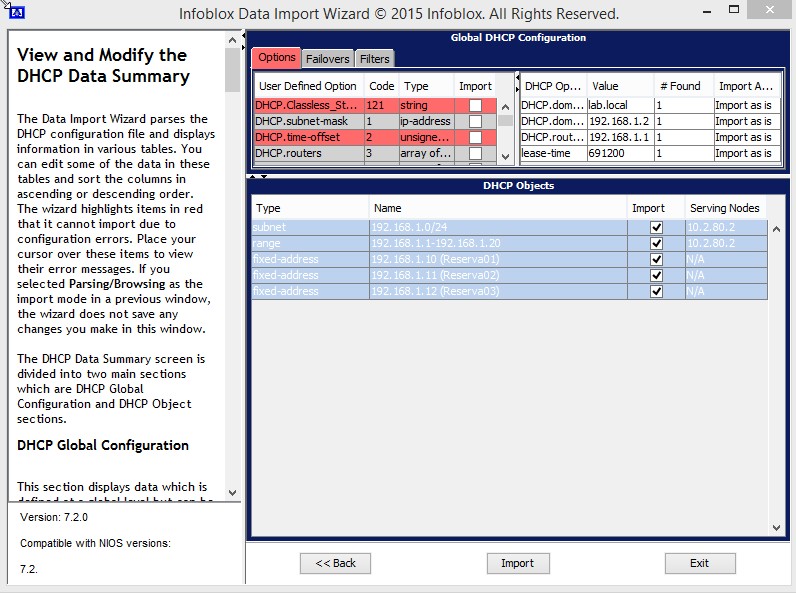Go back with the << Back button
This screenshot has height=593, width=796.
tap(336, 563)
